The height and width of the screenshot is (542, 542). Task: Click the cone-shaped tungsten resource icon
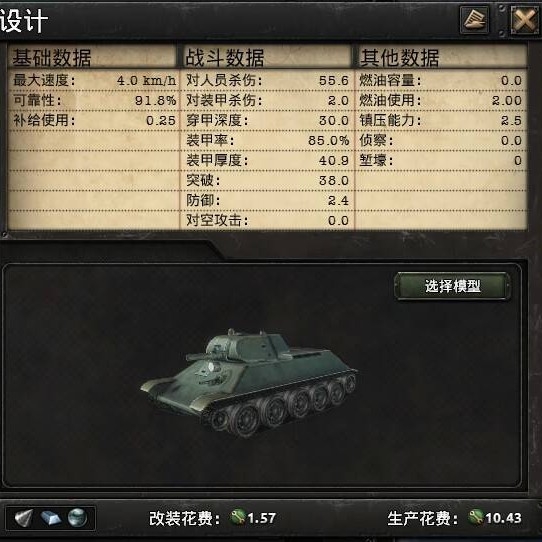pyautogui.click(x=24, y=517)
